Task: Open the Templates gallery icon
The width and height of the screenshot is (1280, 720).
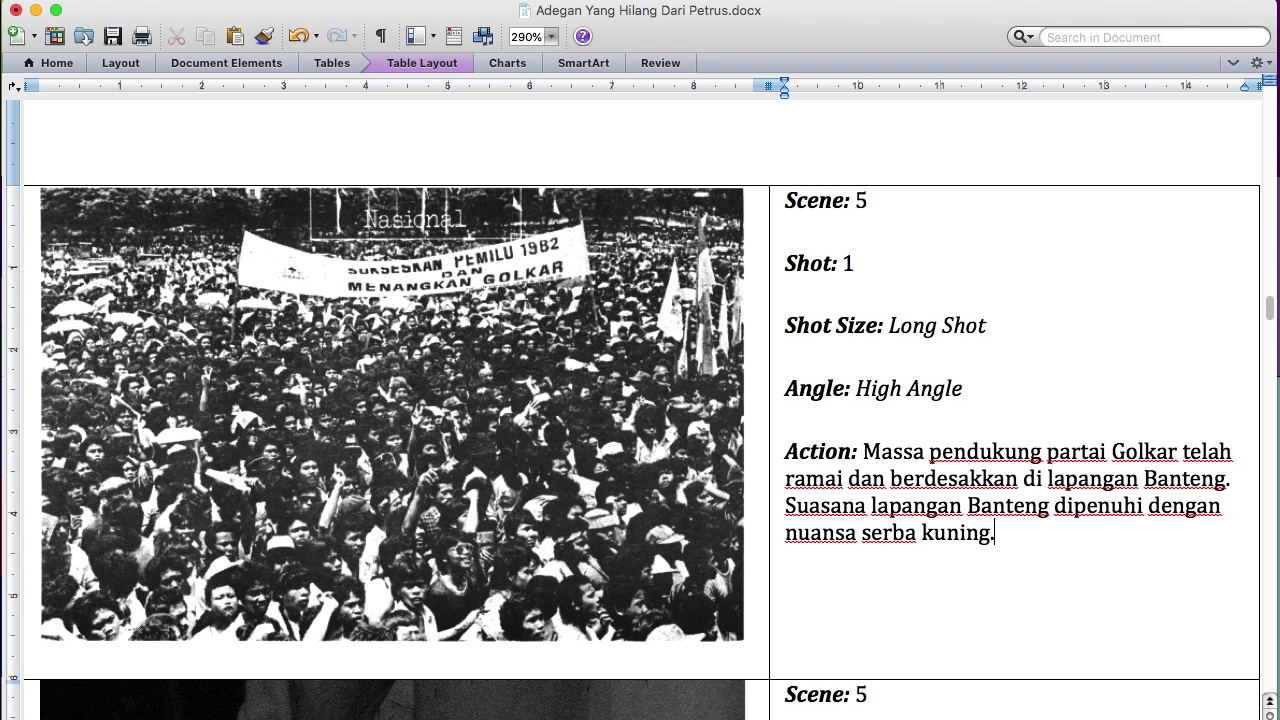Action: (x=55, y=37)
